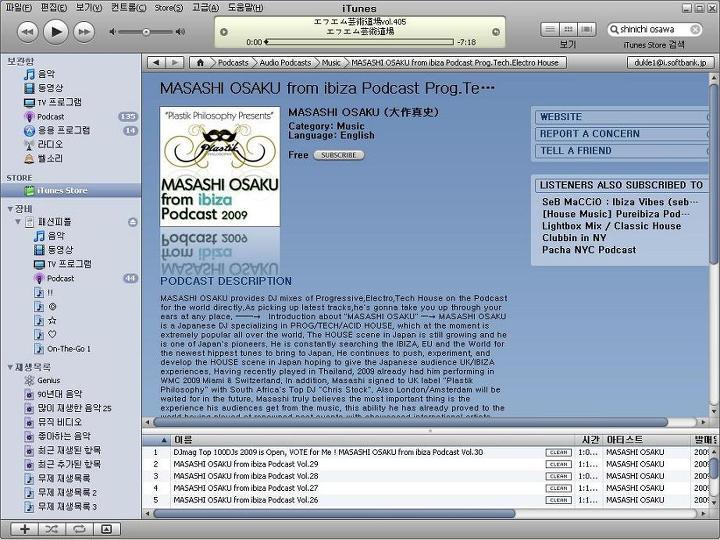The height and width of the screenshot is (540, 720).
Task: Click the podcast cover artwork
Action: tap(220, 167)
